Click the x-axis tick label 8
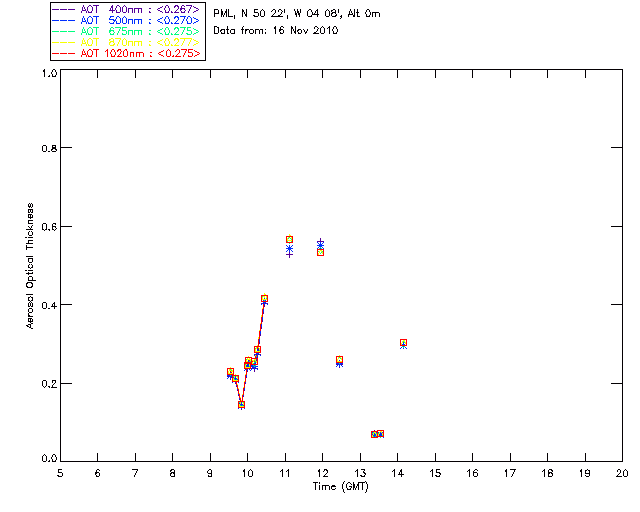The width and height of the screenshot is (640, 512). [173, 474]
